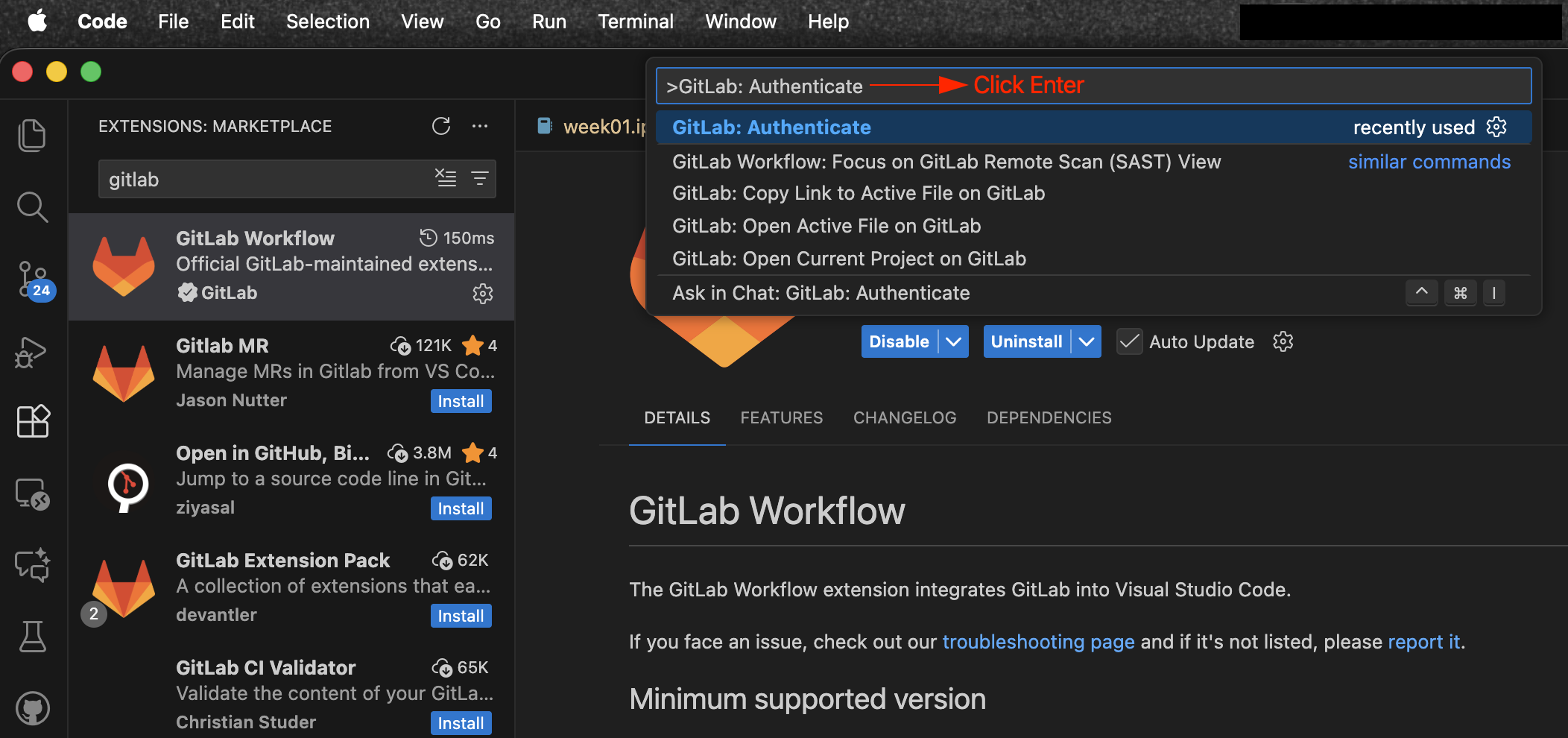Open the Testing beaker icon
This screenshot has height=738, width=1568.
click(32, 637)
